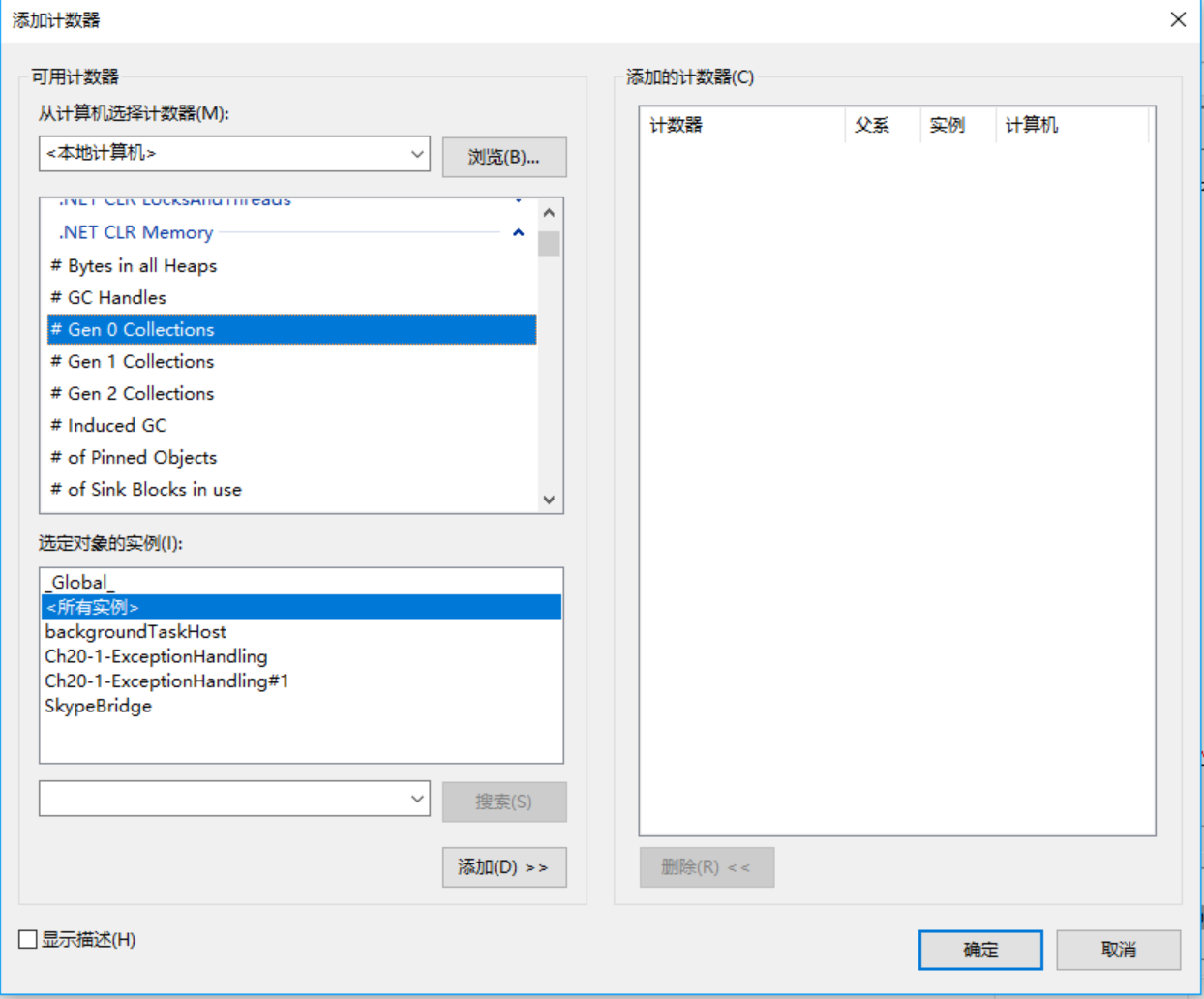Open the instance search dropdown
This screenshot has width=1204, height=999.
[417, 800]
